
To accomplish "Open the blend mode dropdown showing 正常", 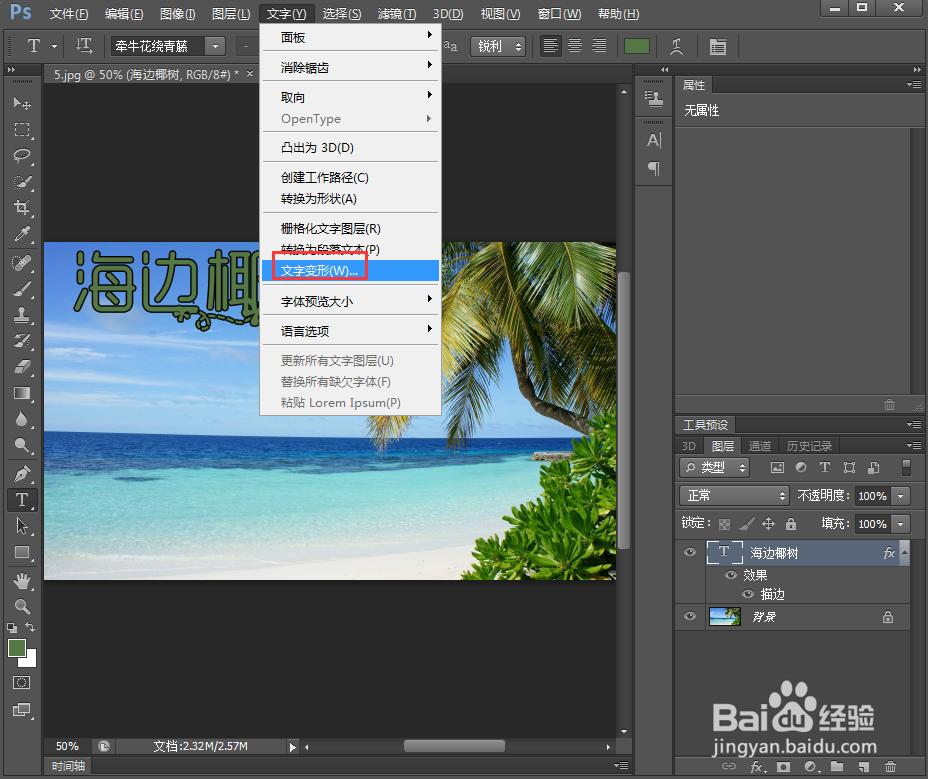I will pos(733,495).
